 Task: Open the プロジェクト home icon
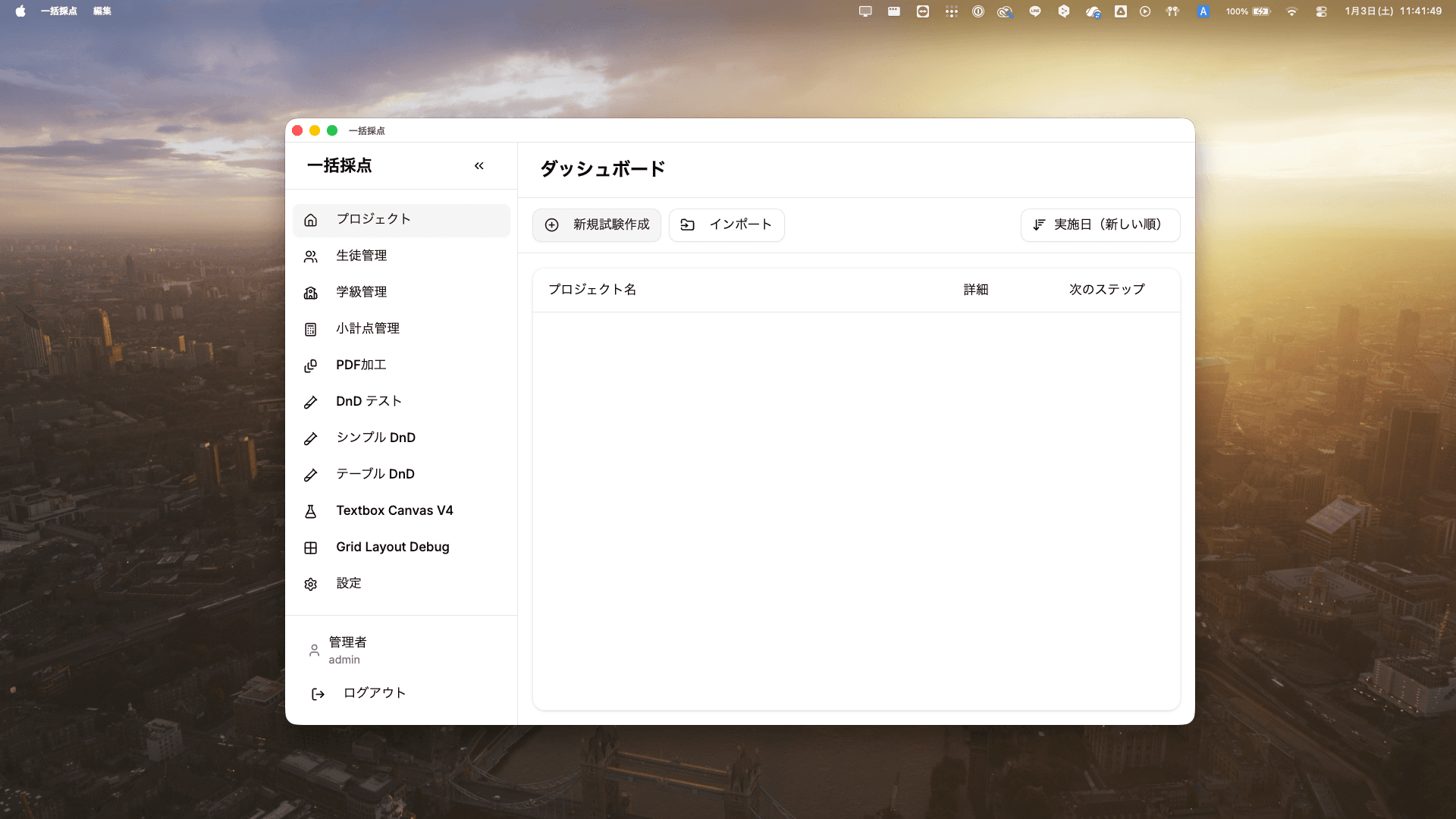(310, 219)
